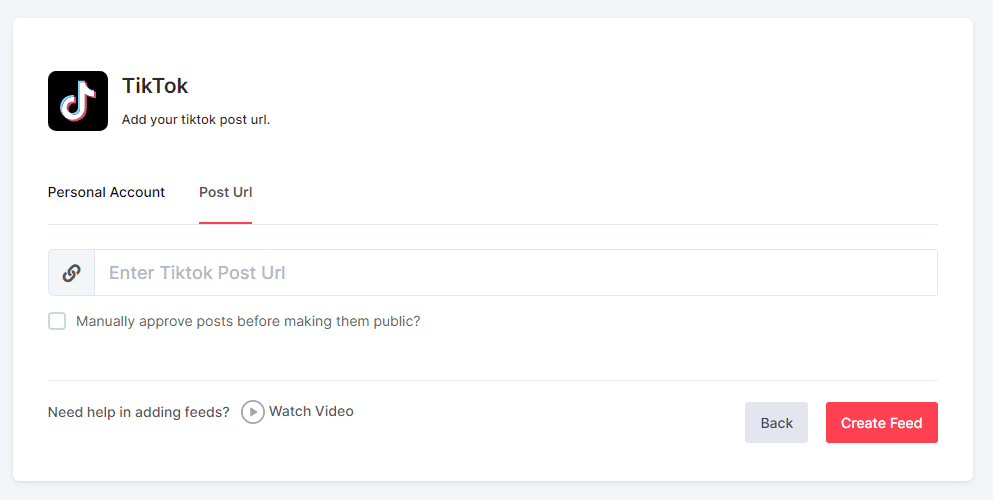The width and height of the screenshot is (993, 500).
Task: Open the Watch Video link
Action: click(310, 411)
